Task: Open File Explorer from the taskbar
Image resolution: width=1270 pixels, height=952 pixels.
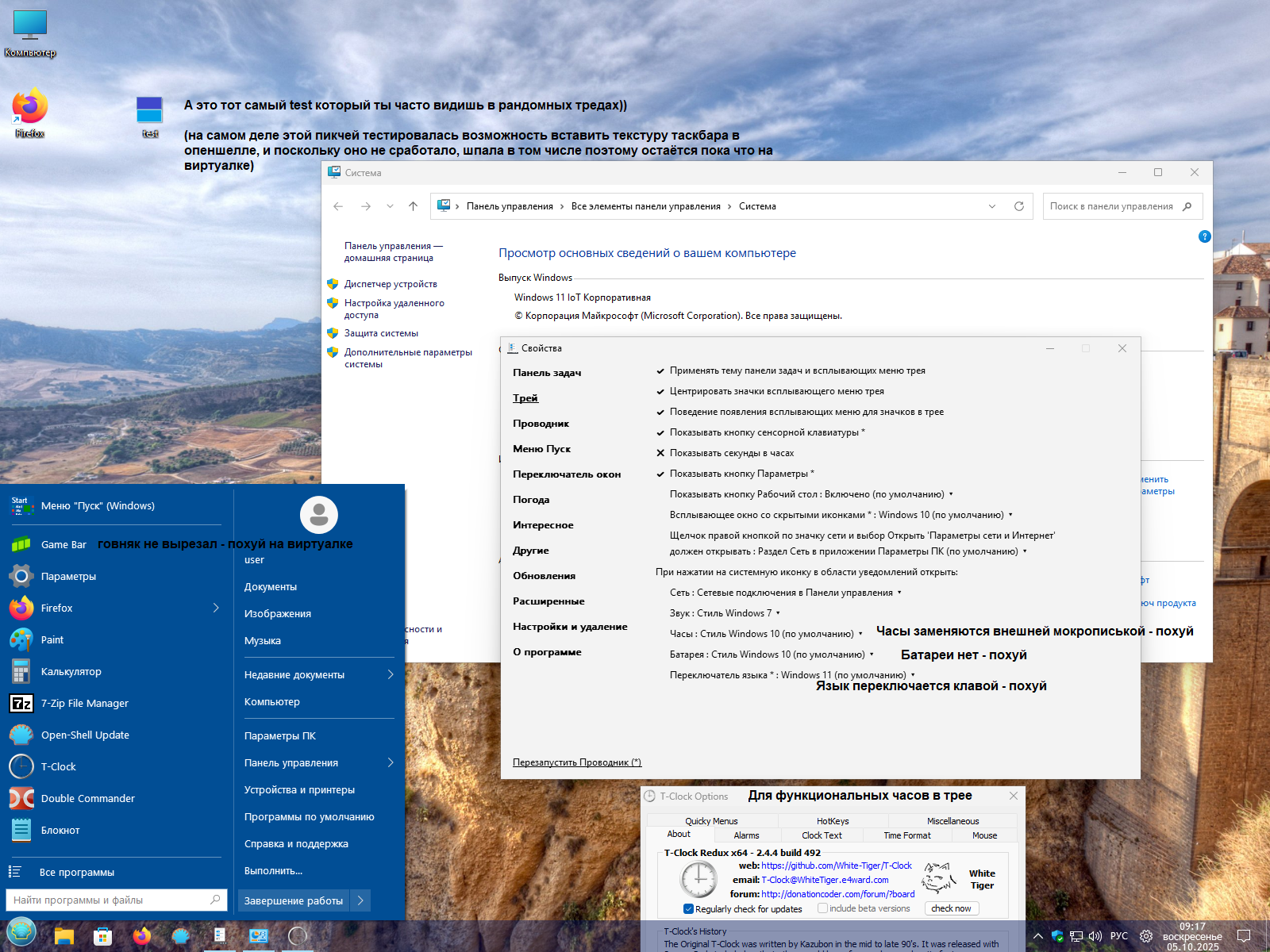Action: pos(64,936)
